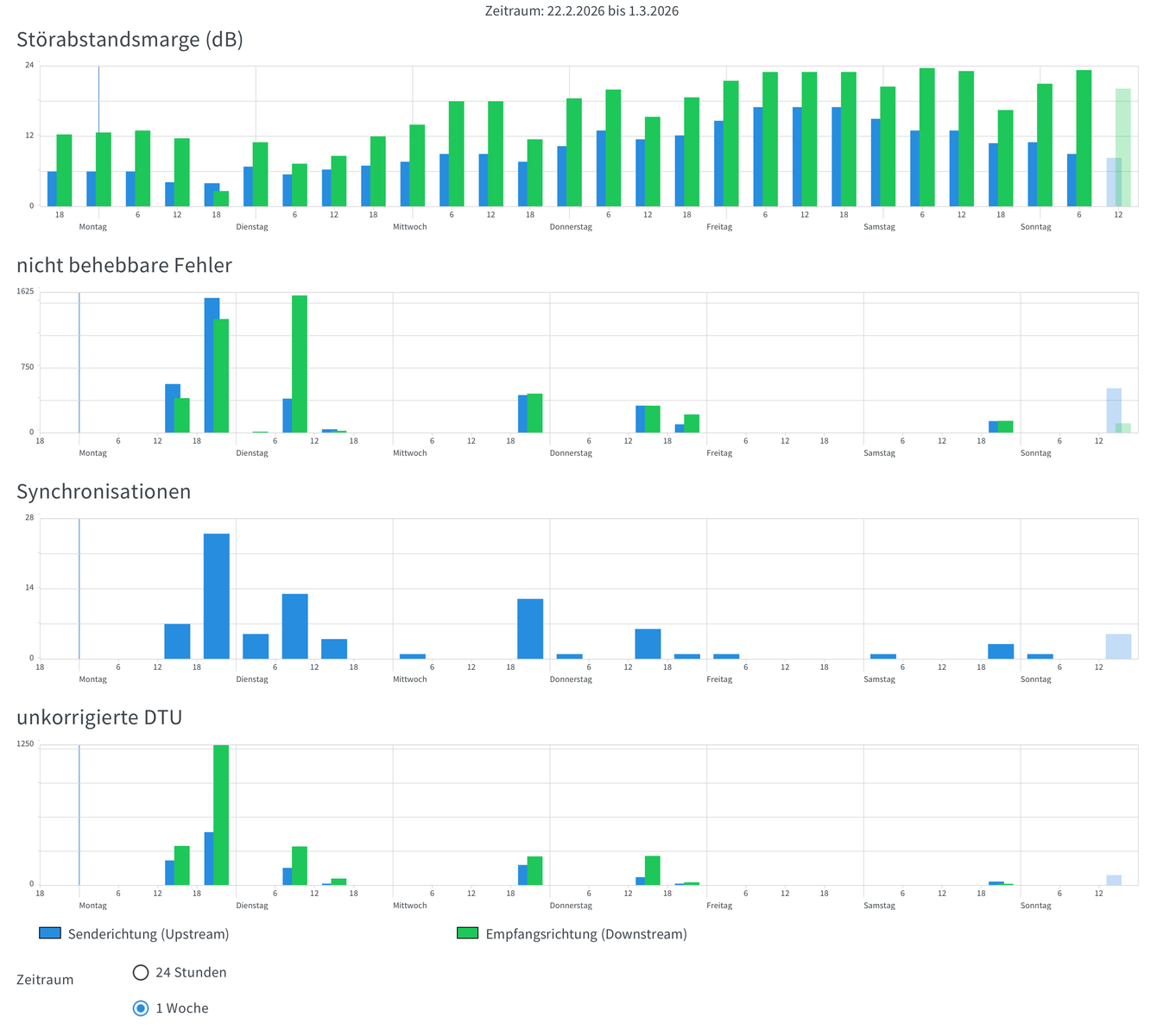The height and width of the screenshot is (1036, 1157).
Task: Click faded blue bar at end of unkorrigierte DTU
Action: tap(1114, 880)
